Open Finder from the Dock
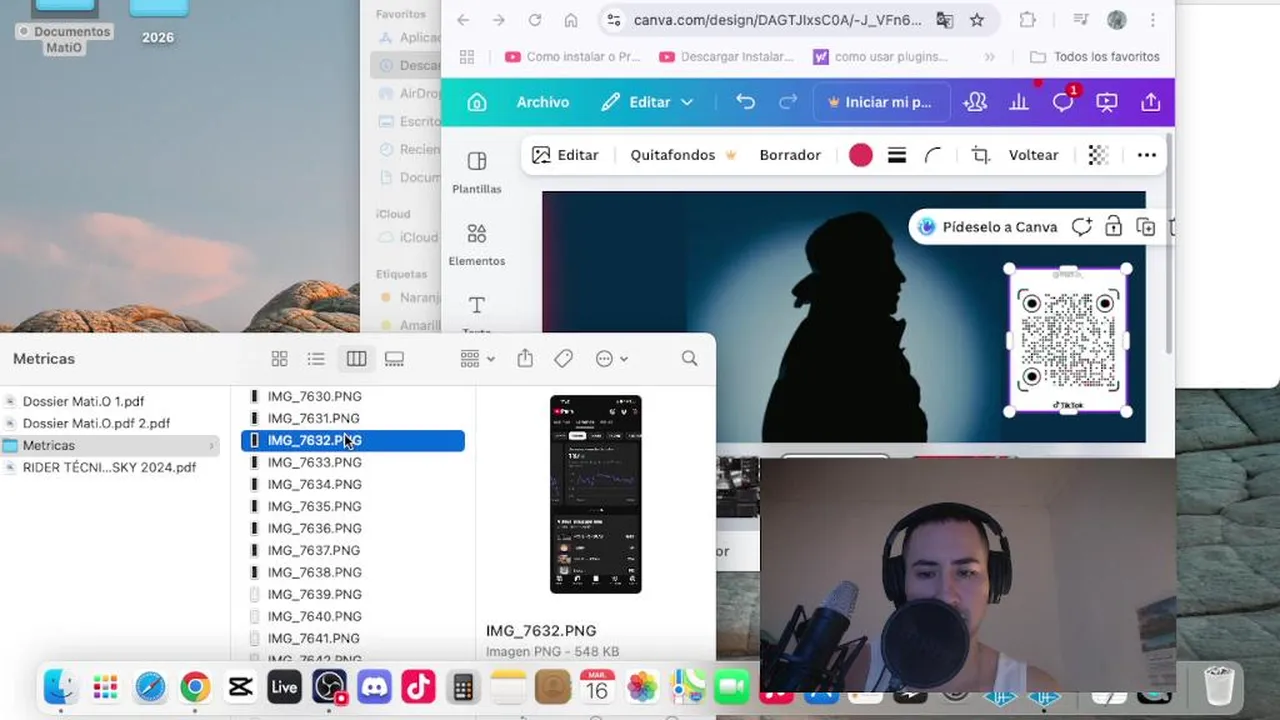This screenshot has height=720, width=1280. [60, 687]
